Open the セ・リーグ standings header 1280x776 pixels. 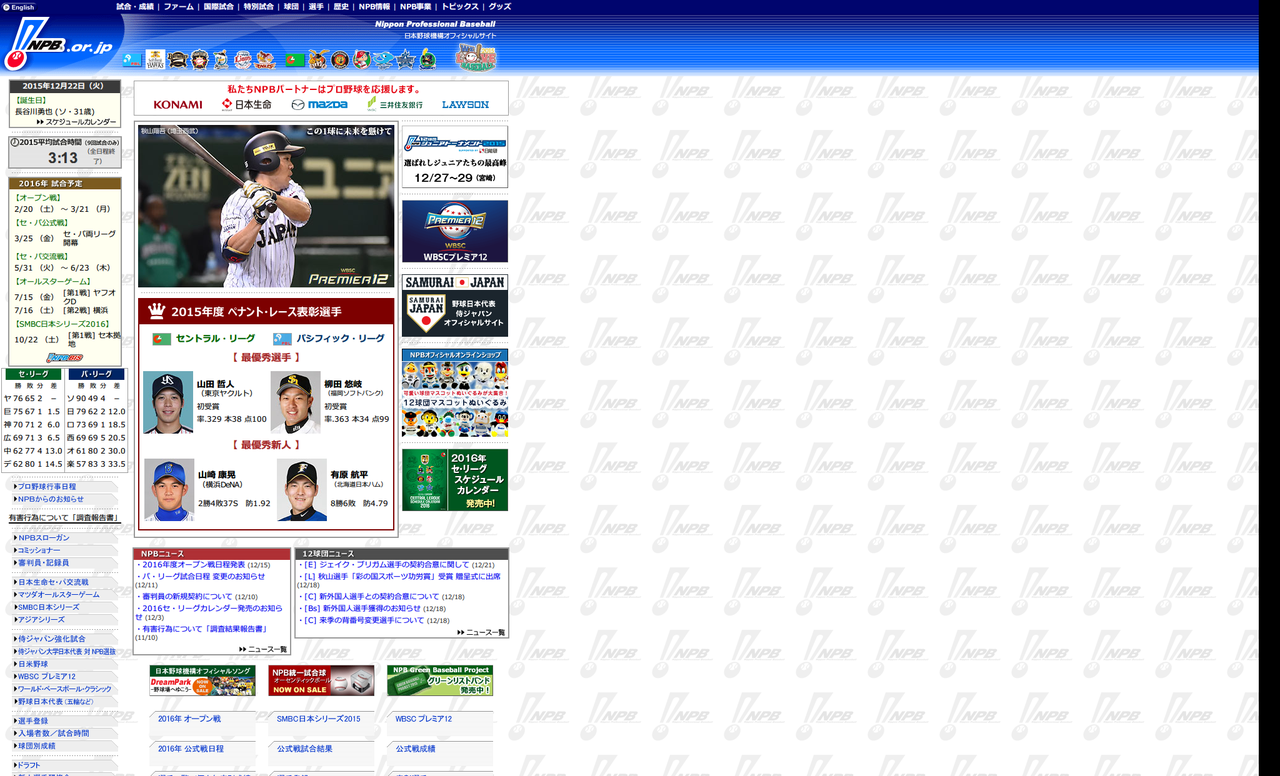click(x=33, y=374)
